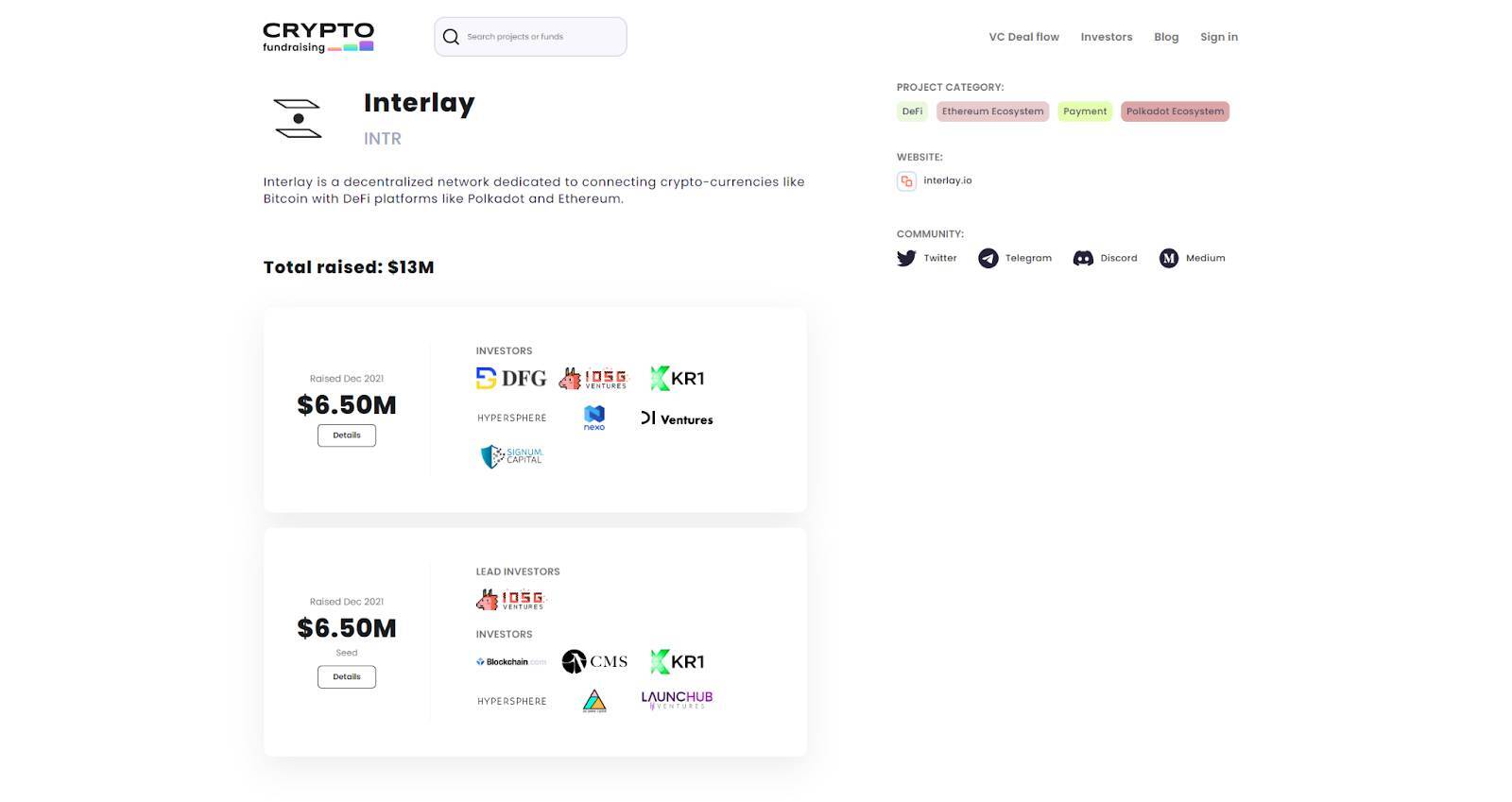The image size is (1512, 802).
Task: Open the Medium community icon
Action: [1169, 258]
